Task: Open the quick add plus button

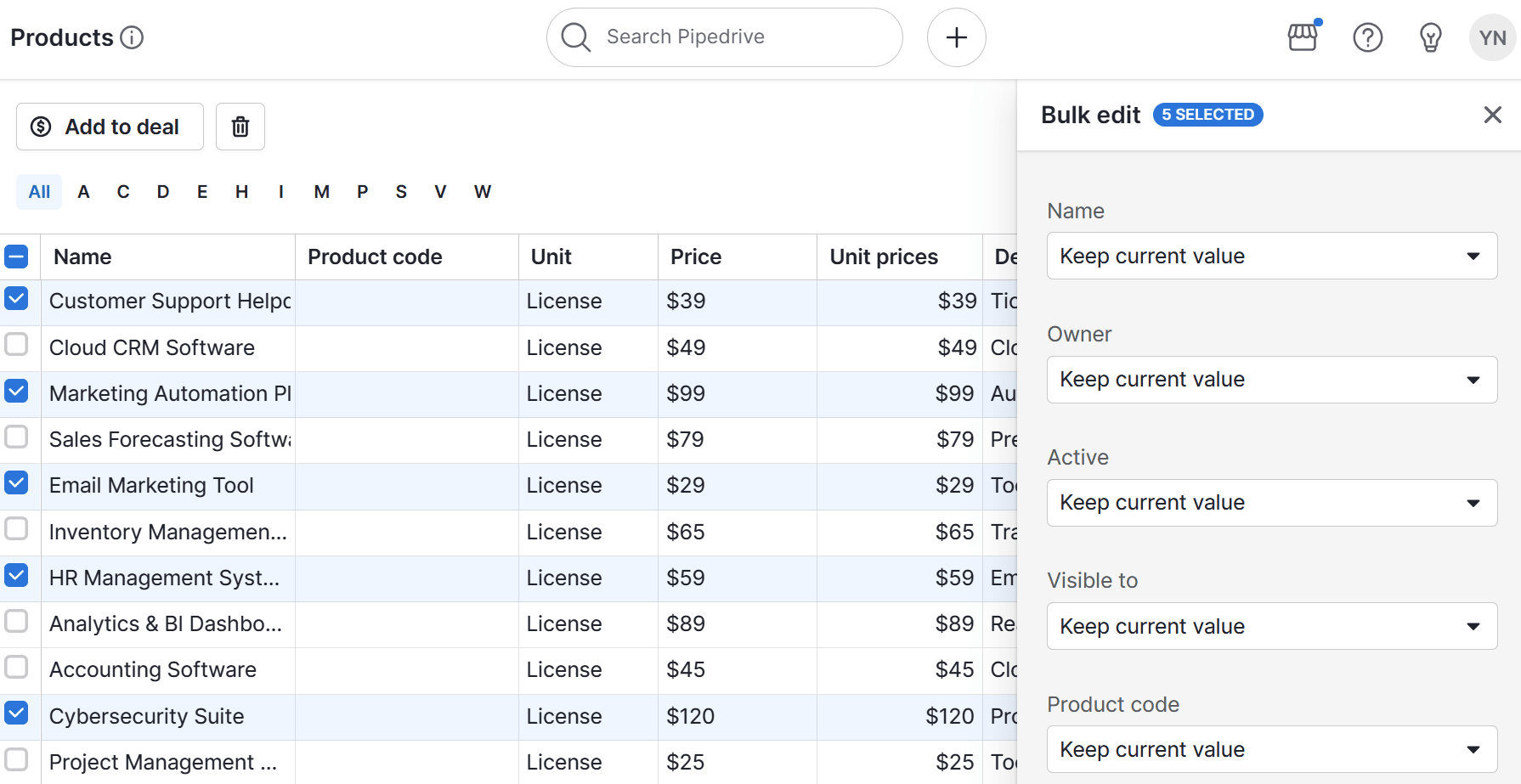Action: 957,37
